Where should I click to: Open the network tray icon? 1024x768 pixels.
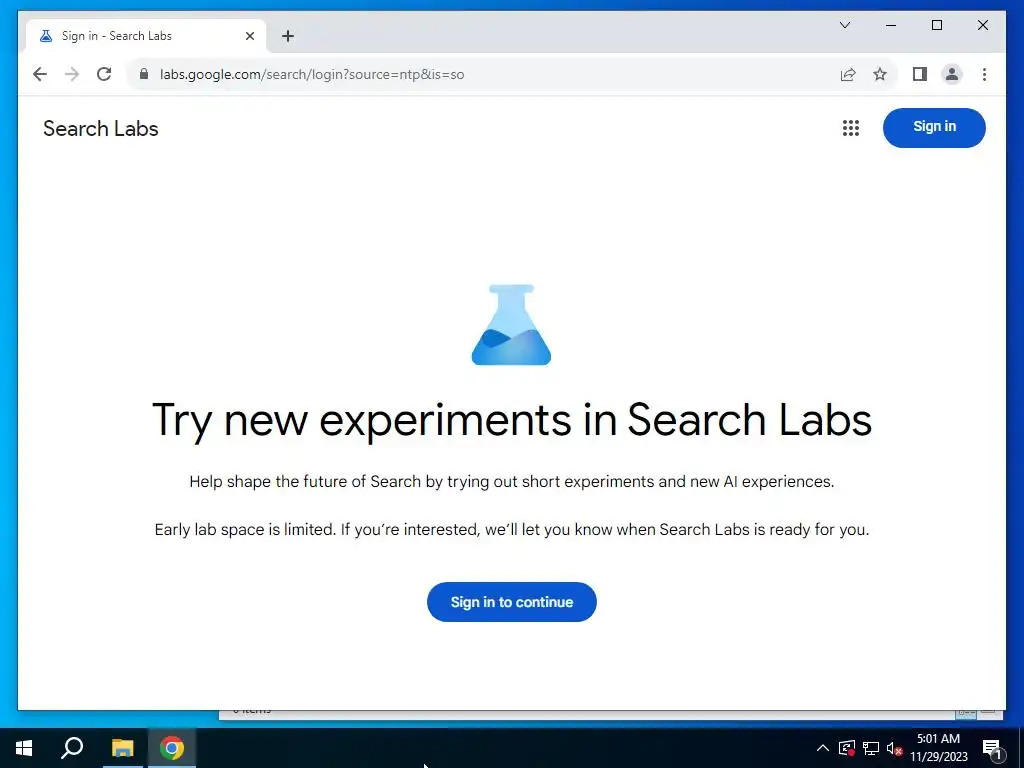click(x=871, y=748)
